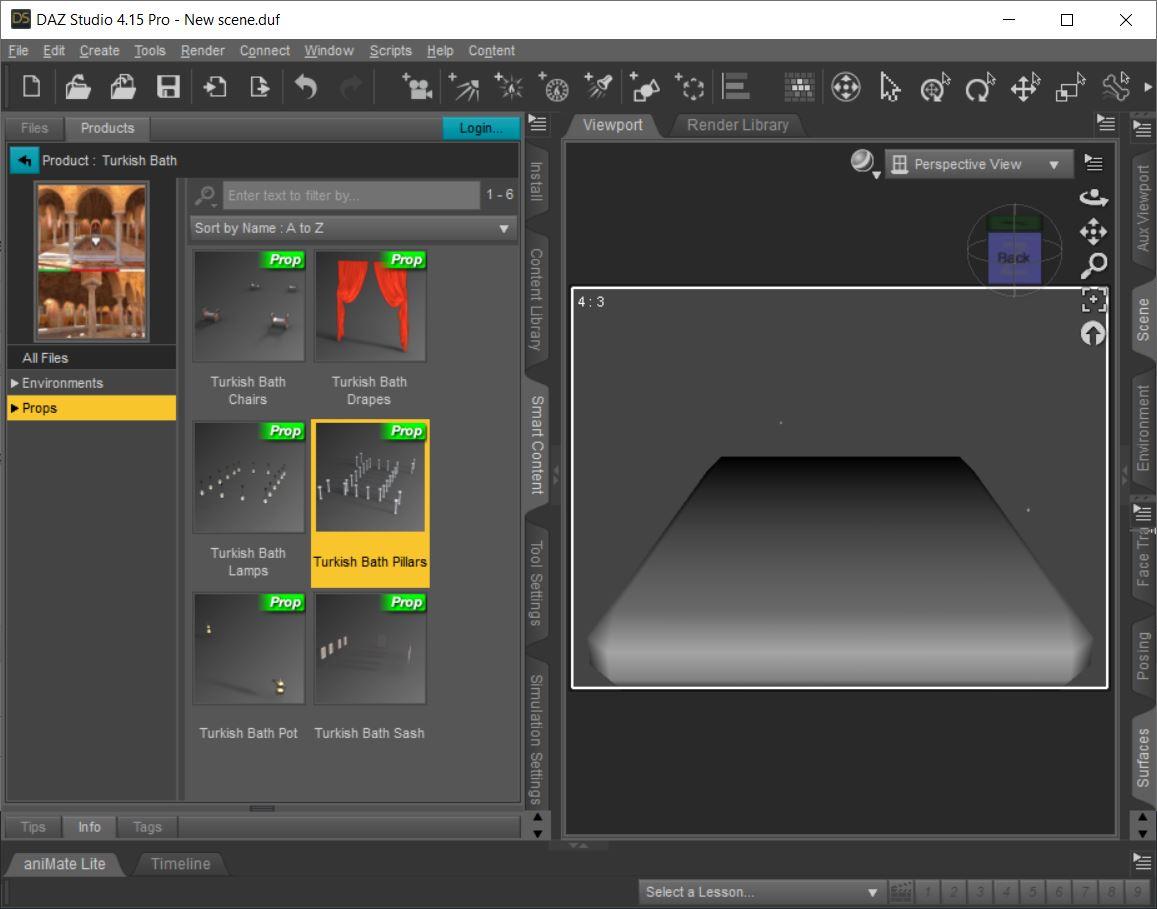Viewport: 1157px width, 909px height.
Task: Create a new spotlight
Action: pos(599,87)
